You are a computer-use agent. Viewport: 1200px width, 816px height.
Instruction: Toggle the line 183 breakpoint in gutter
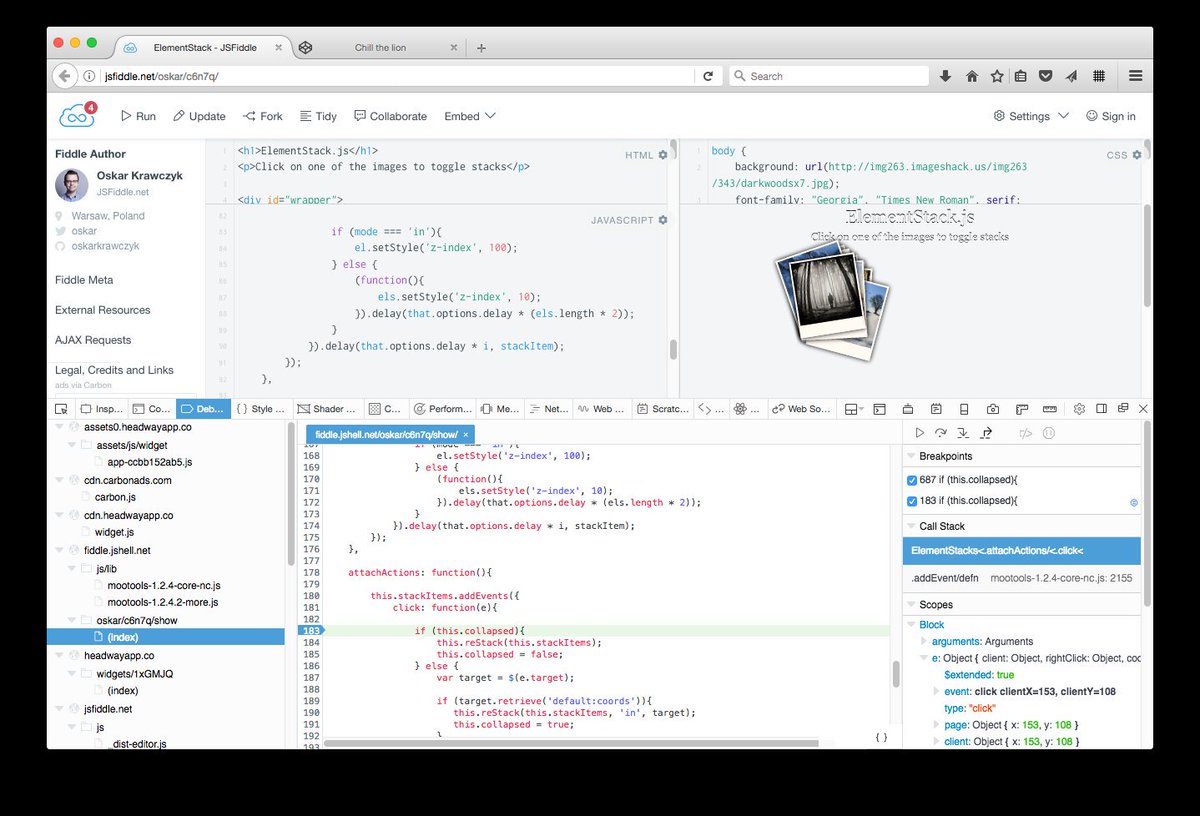310,631
